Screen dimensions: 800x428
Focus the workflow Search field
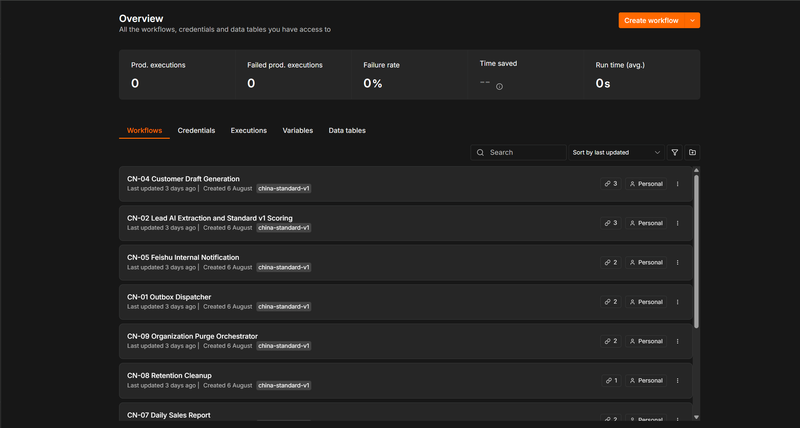[x=518, y=153]
